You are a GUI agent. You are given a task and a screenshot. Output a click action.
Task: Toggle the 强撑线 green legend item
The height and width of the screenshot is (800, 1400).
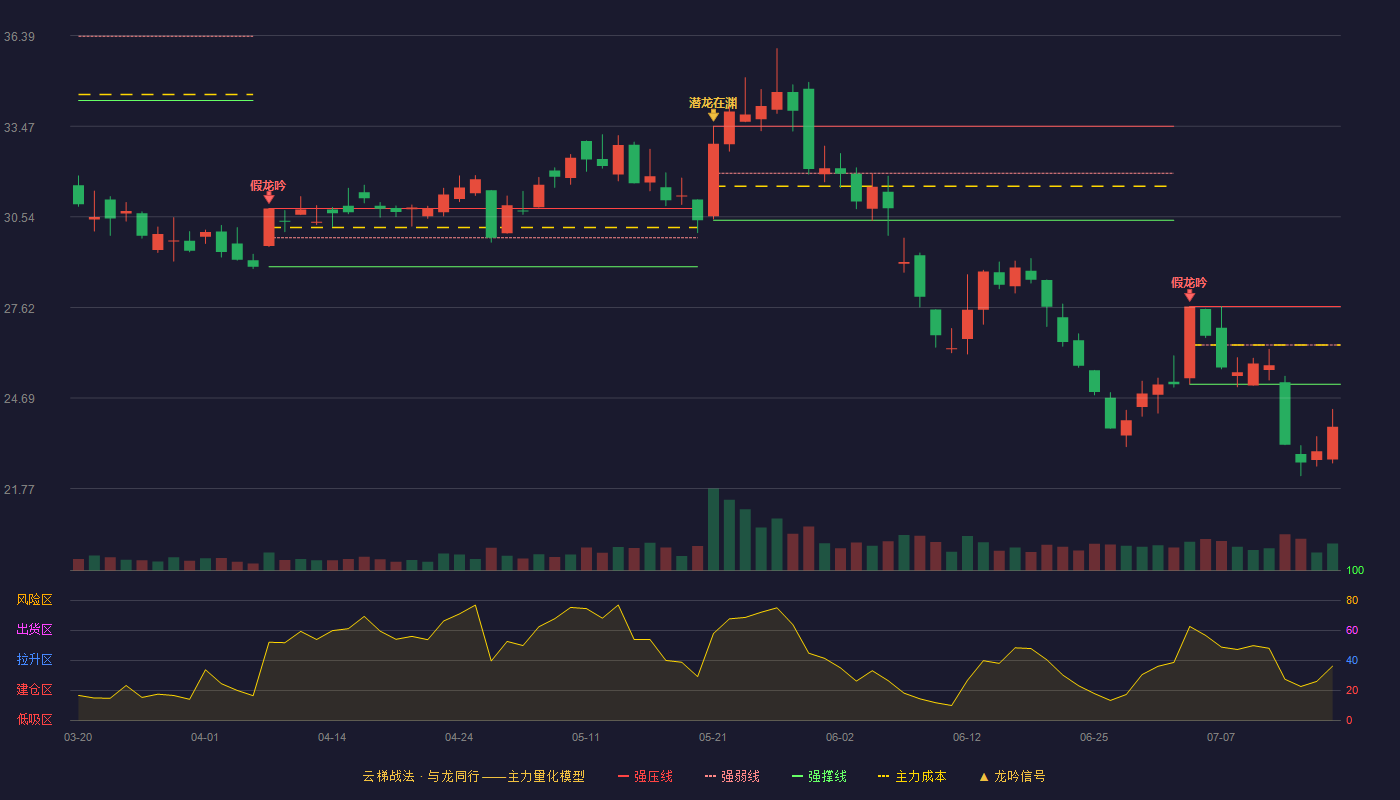coord(819,776)
